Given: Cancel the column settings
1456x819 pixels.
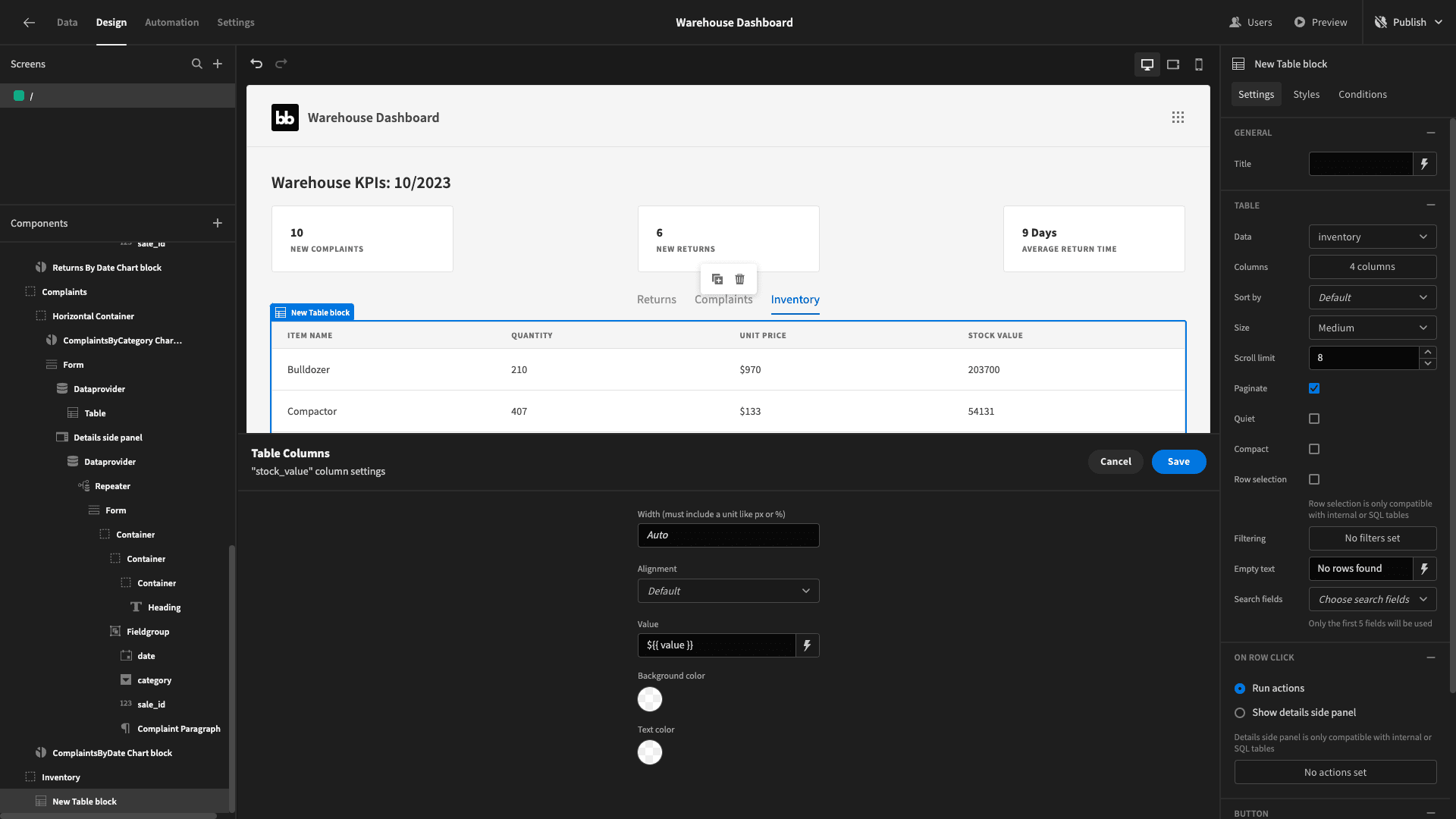Looking at the screenshot, I should pyautogui.click(x=1116, y=462).
